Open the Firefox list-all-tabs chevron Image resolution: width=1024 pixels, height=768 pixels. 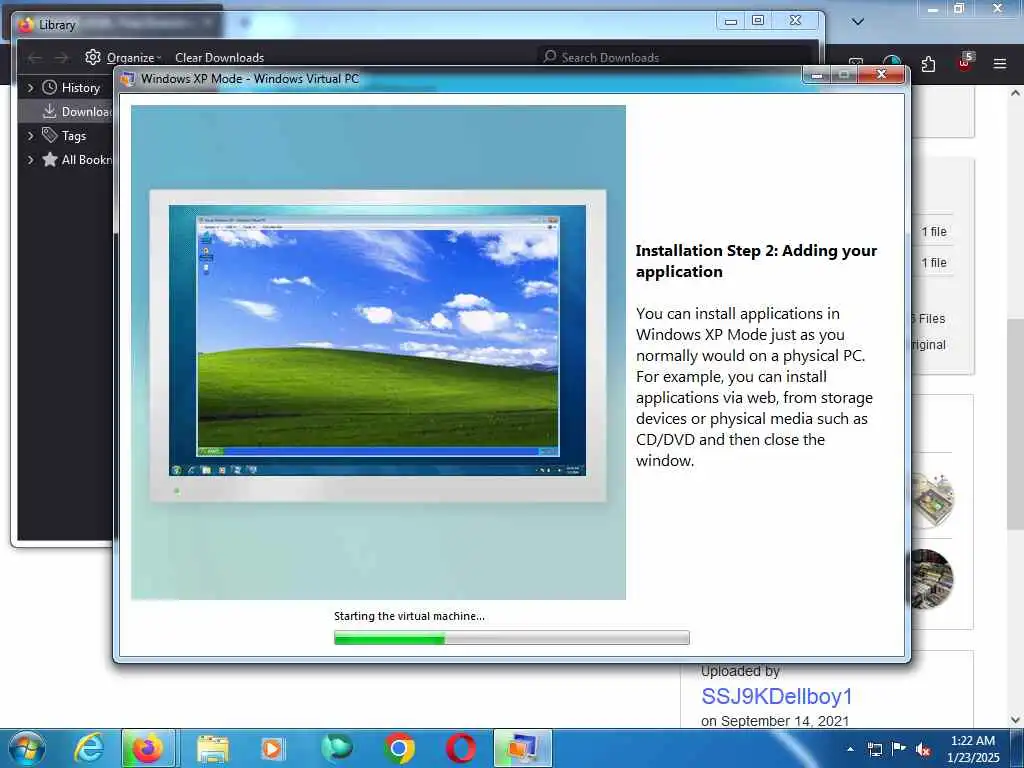pyautogui.click(x=858, y=22)
